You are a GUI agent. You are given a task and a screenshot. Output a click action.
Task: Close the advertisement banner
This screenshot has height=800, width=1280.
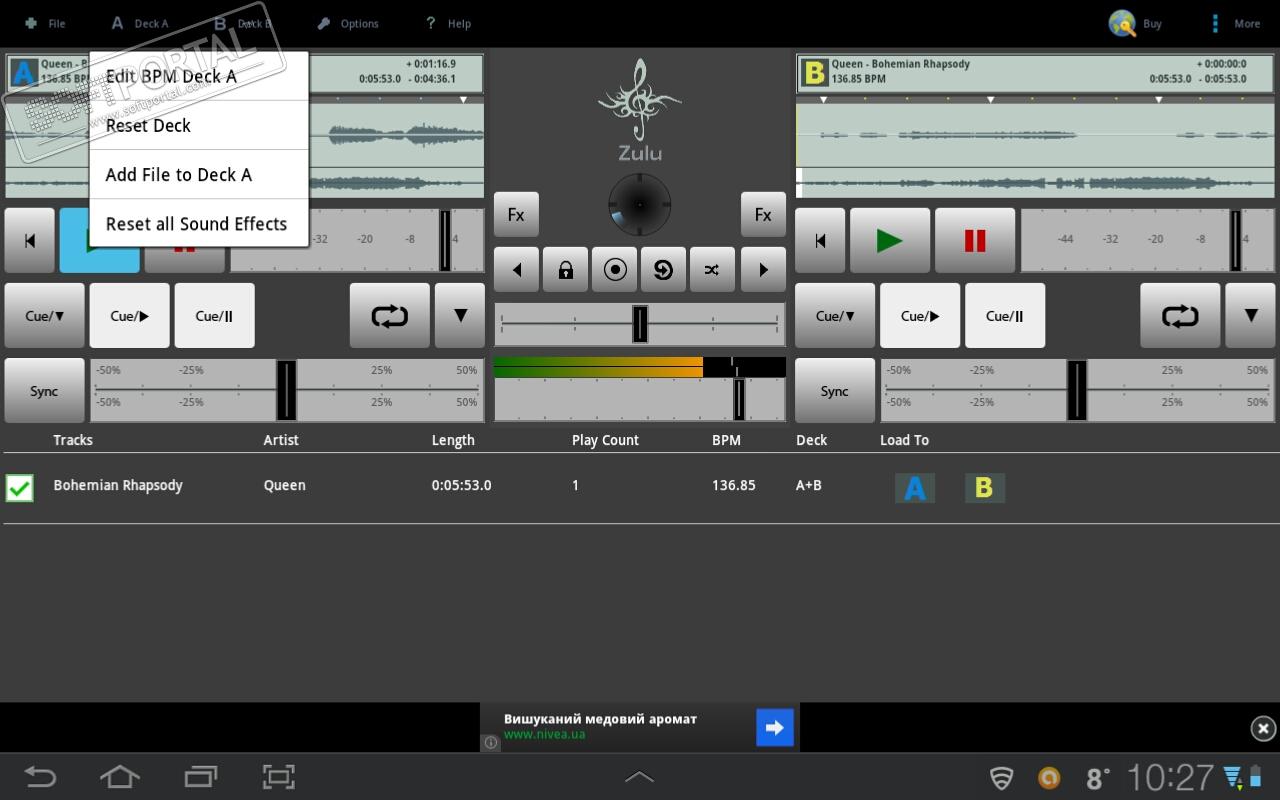click(1263, 728)
